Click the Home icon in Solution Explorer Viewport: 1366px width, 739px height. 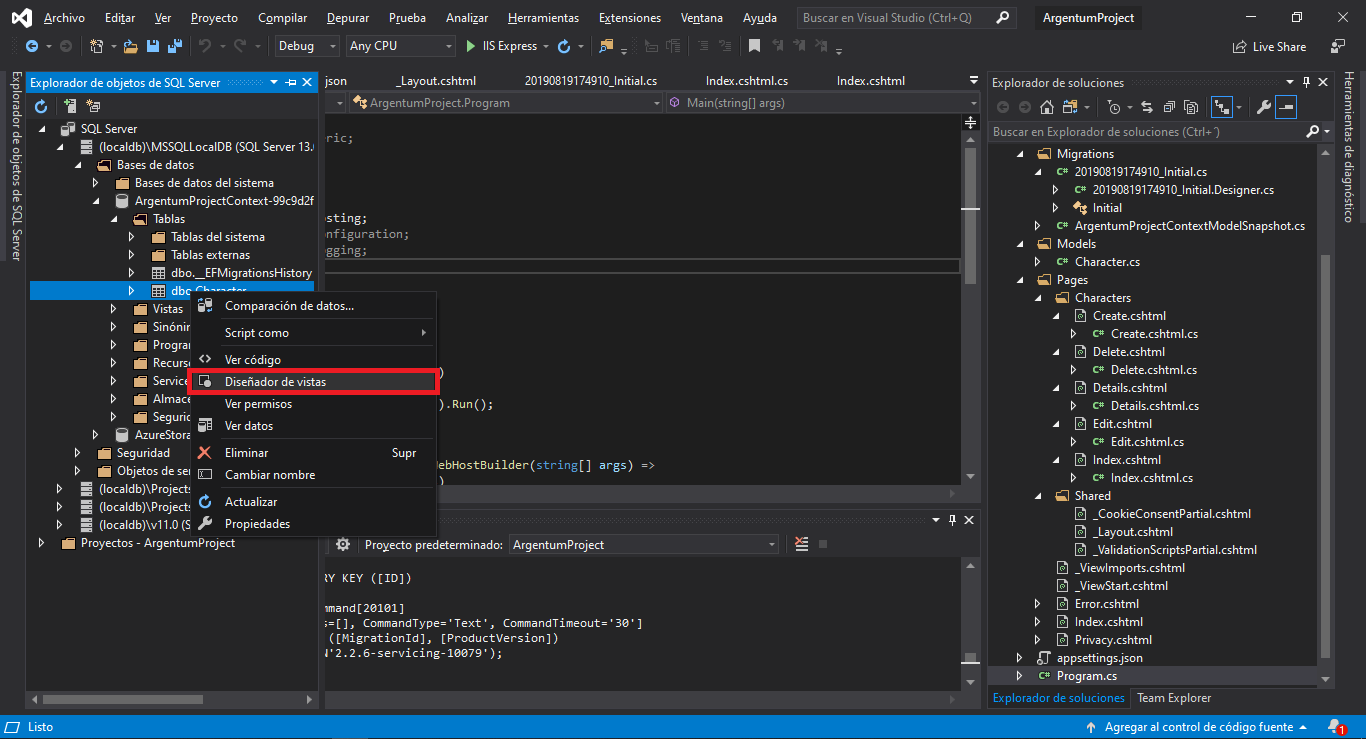point(1047,107)
